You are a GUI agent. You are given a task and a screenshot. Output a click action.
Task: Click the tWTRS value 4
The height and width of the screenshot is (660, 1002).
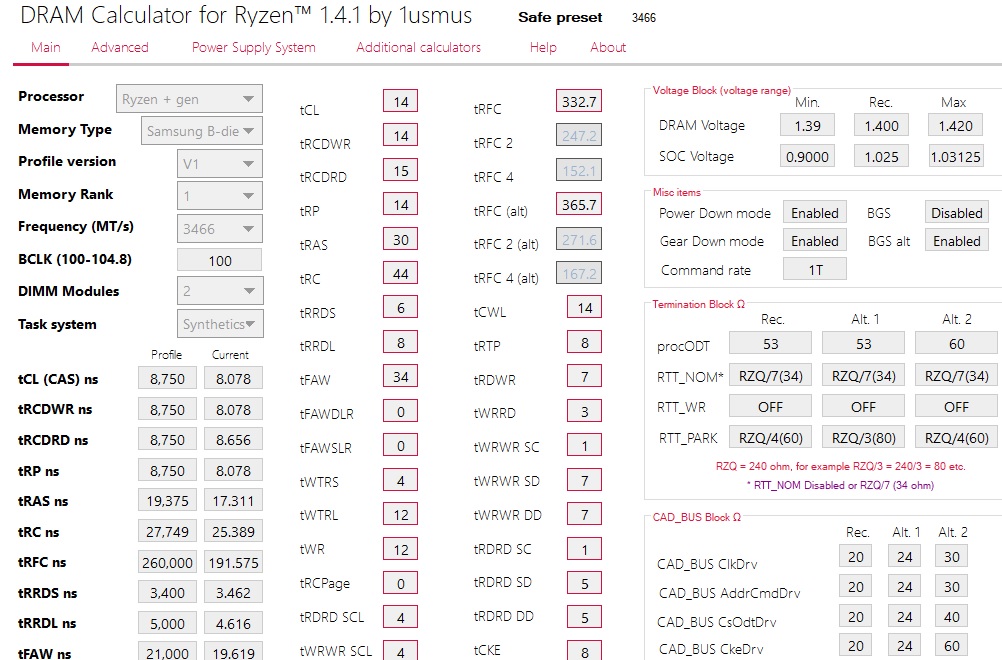pos(401,480)
